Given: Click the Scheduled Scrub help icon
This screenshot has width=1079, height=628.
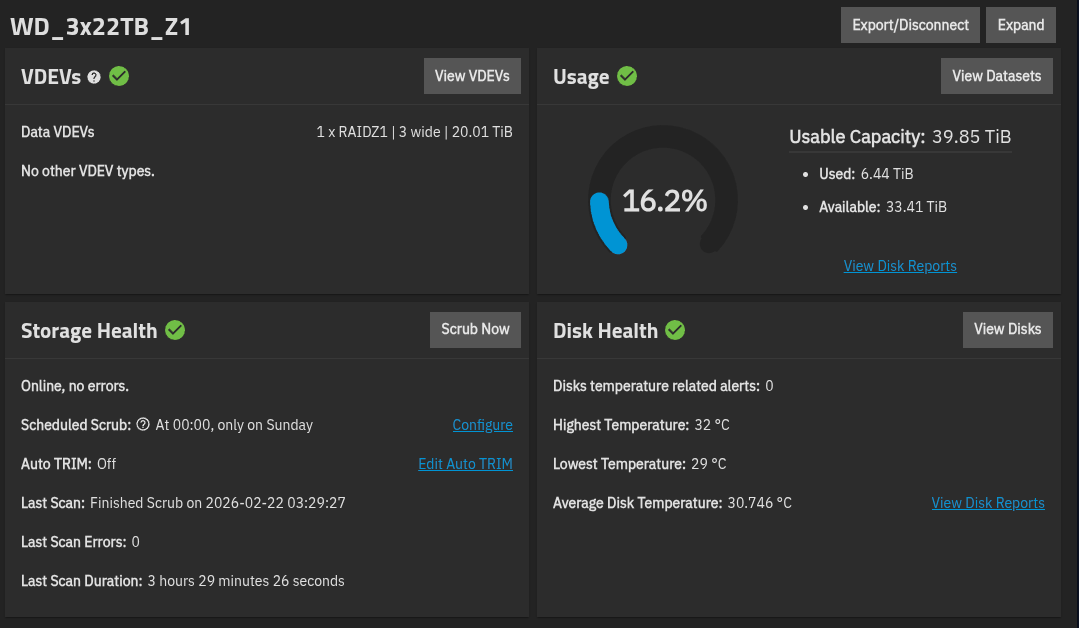Looking at the screenshot, I should (x=143, y=425).
